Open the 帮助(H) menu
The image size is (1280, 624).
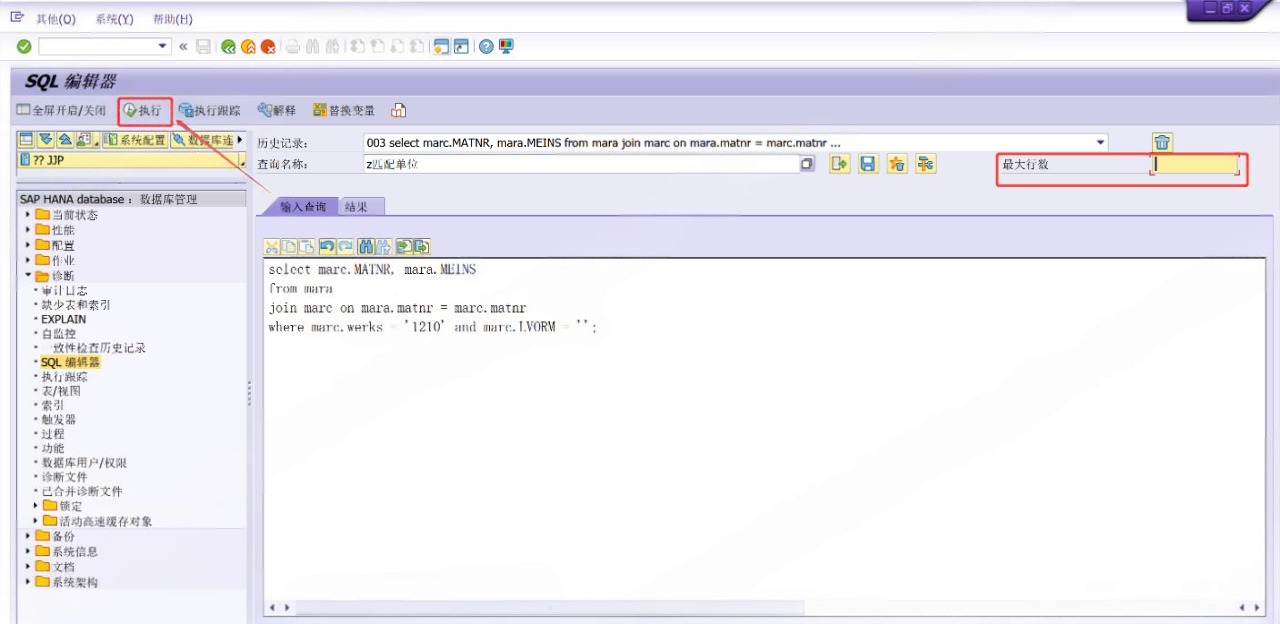point(172,19)
